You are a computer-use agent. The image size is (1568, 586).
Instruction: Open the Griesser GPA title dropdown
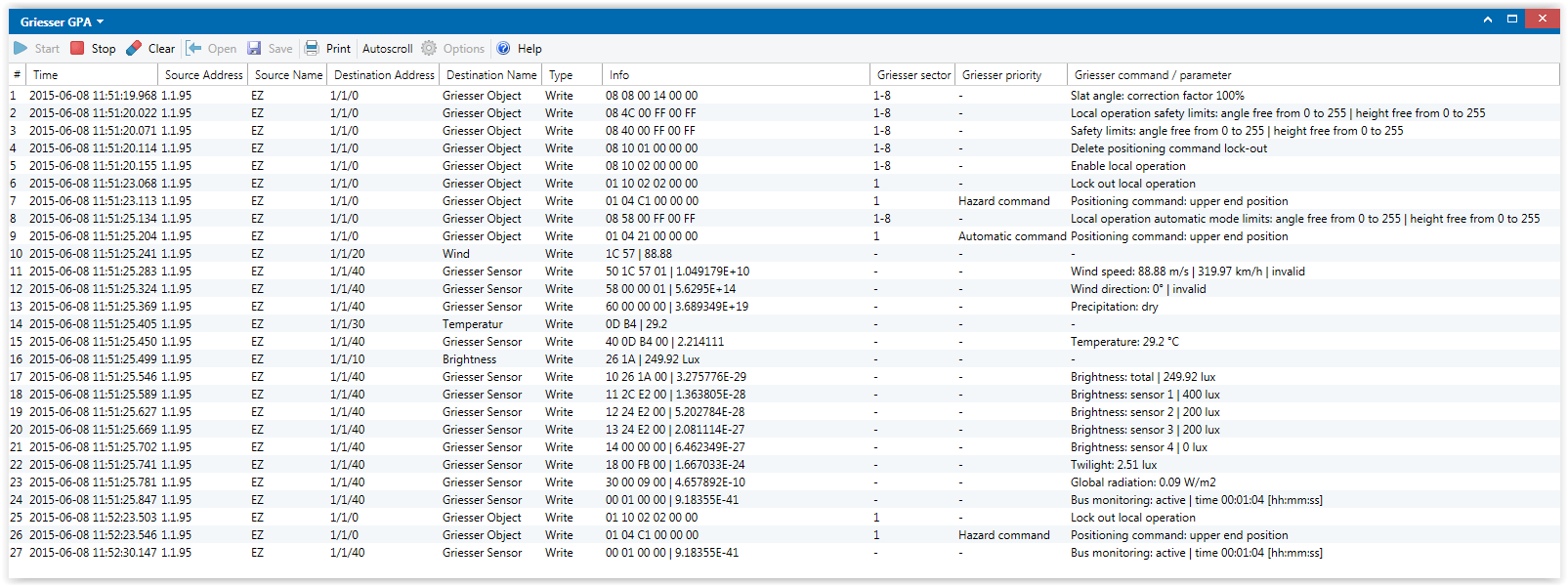(x=62, y=21)
